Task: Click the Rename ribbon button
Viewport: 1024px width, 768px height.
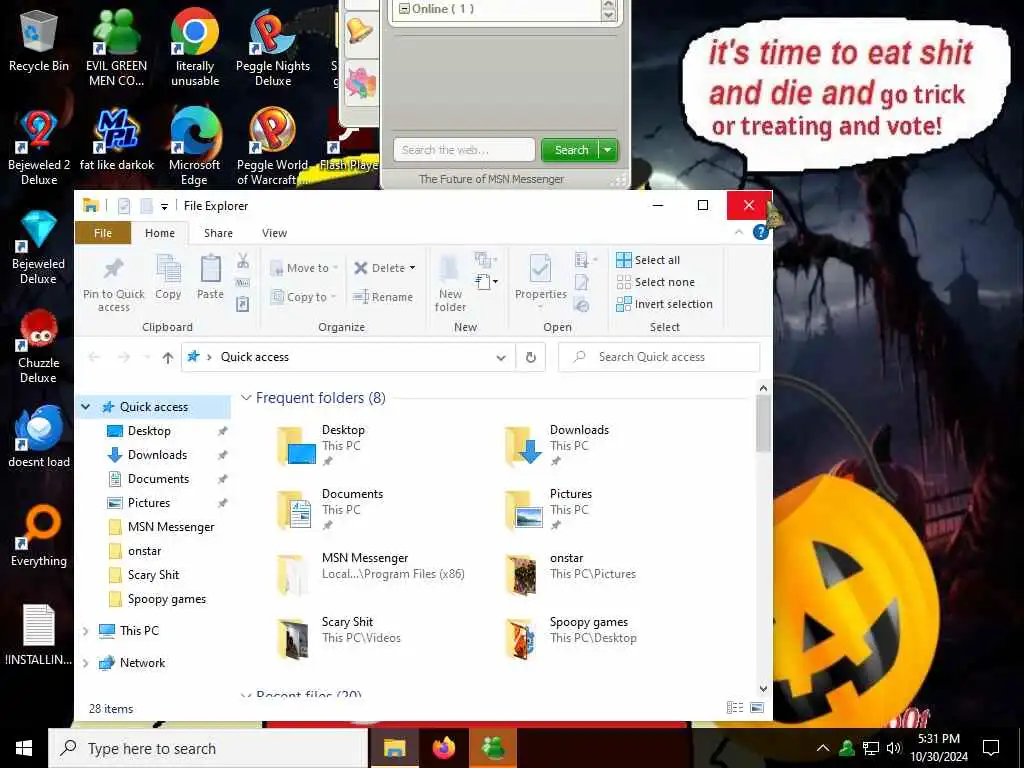Action: (x=383, y=297)
